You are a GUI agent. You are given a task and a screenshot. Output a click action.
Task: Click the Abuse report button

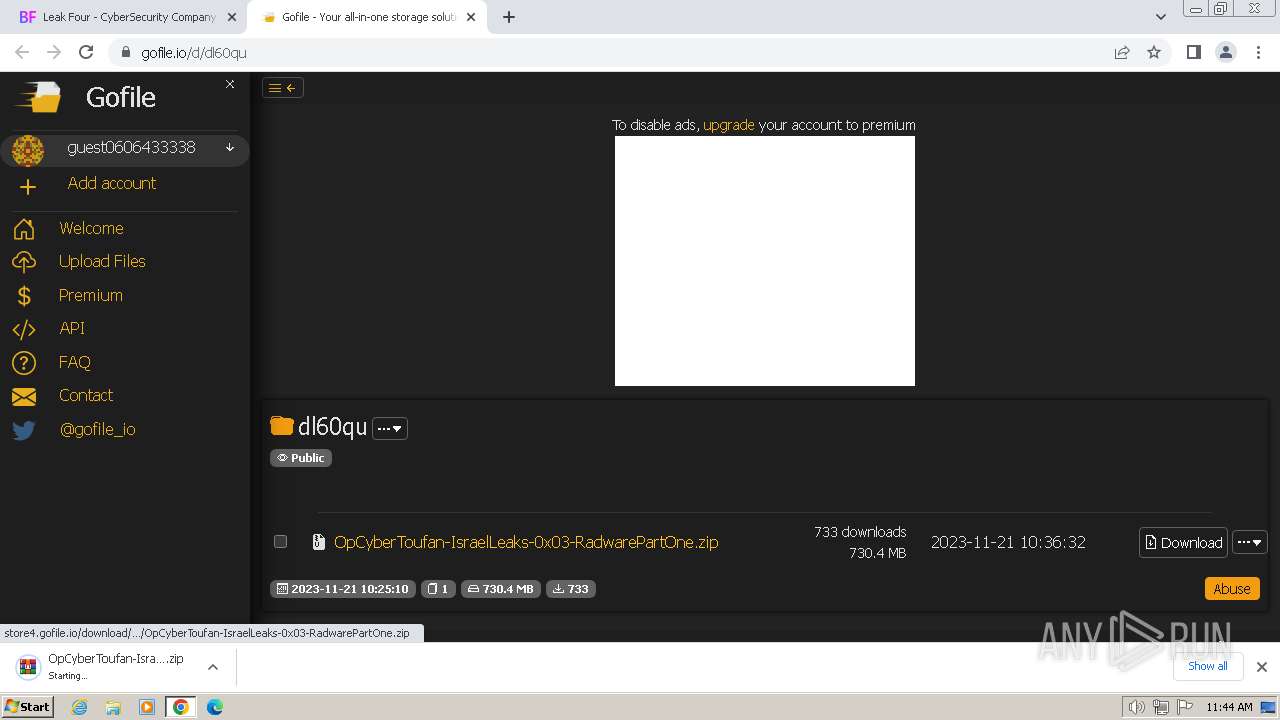[1232, 589]
